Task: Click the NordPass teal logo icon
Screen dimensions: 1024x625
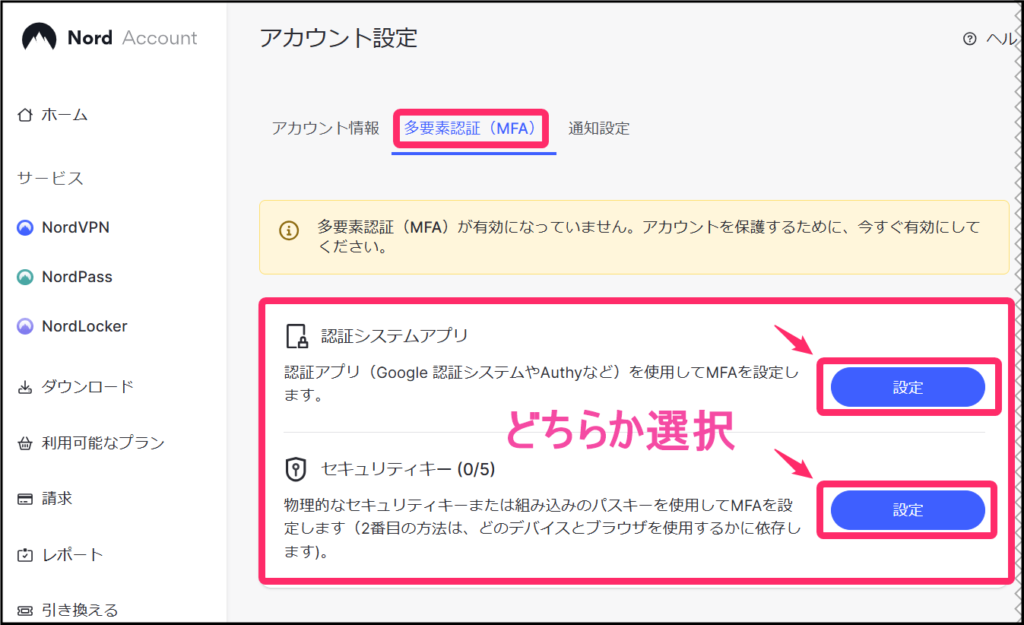Action: [25, 277]
